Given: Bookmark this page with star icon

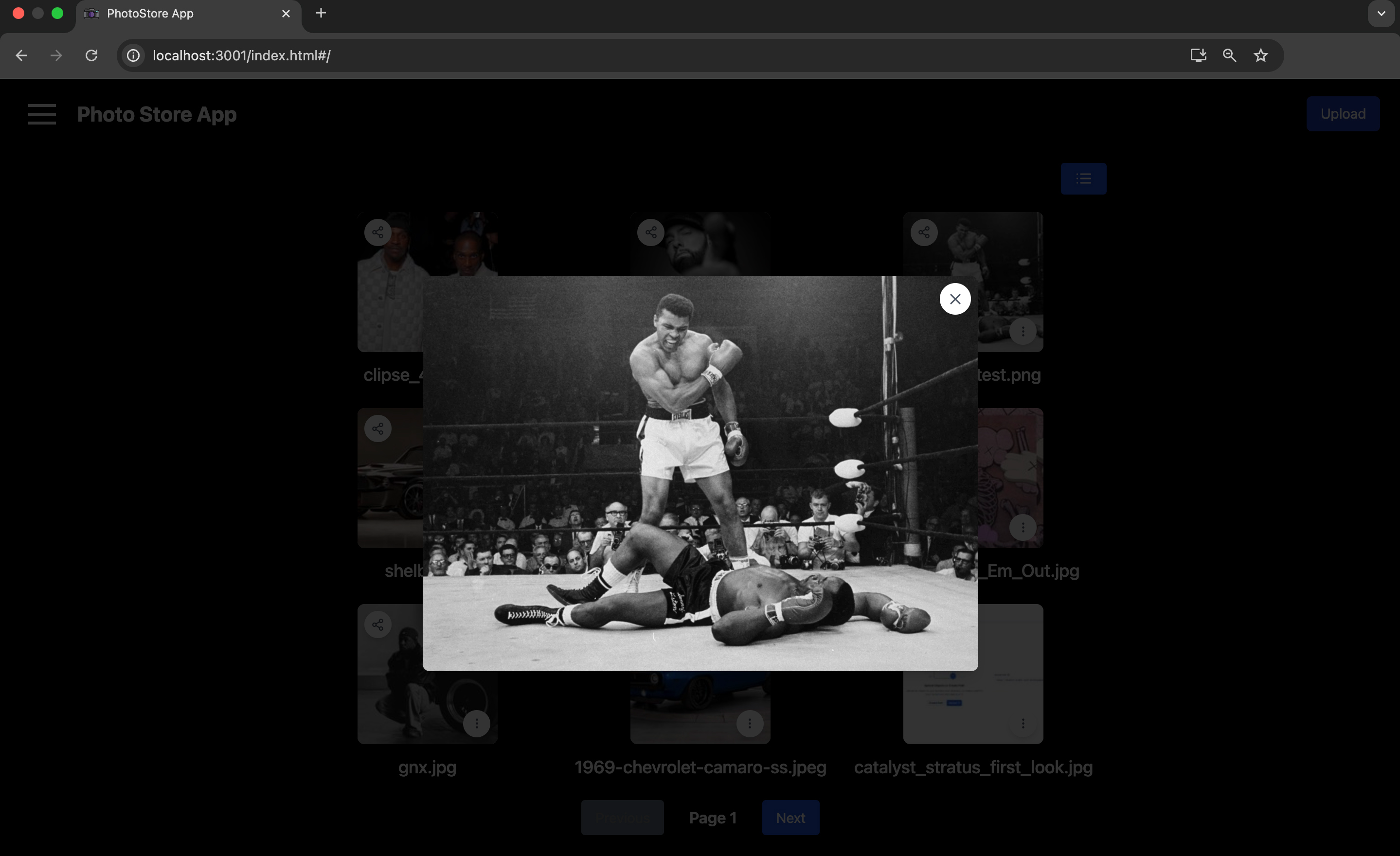Looking at the screenshot, I should [x=1260, y=55].
